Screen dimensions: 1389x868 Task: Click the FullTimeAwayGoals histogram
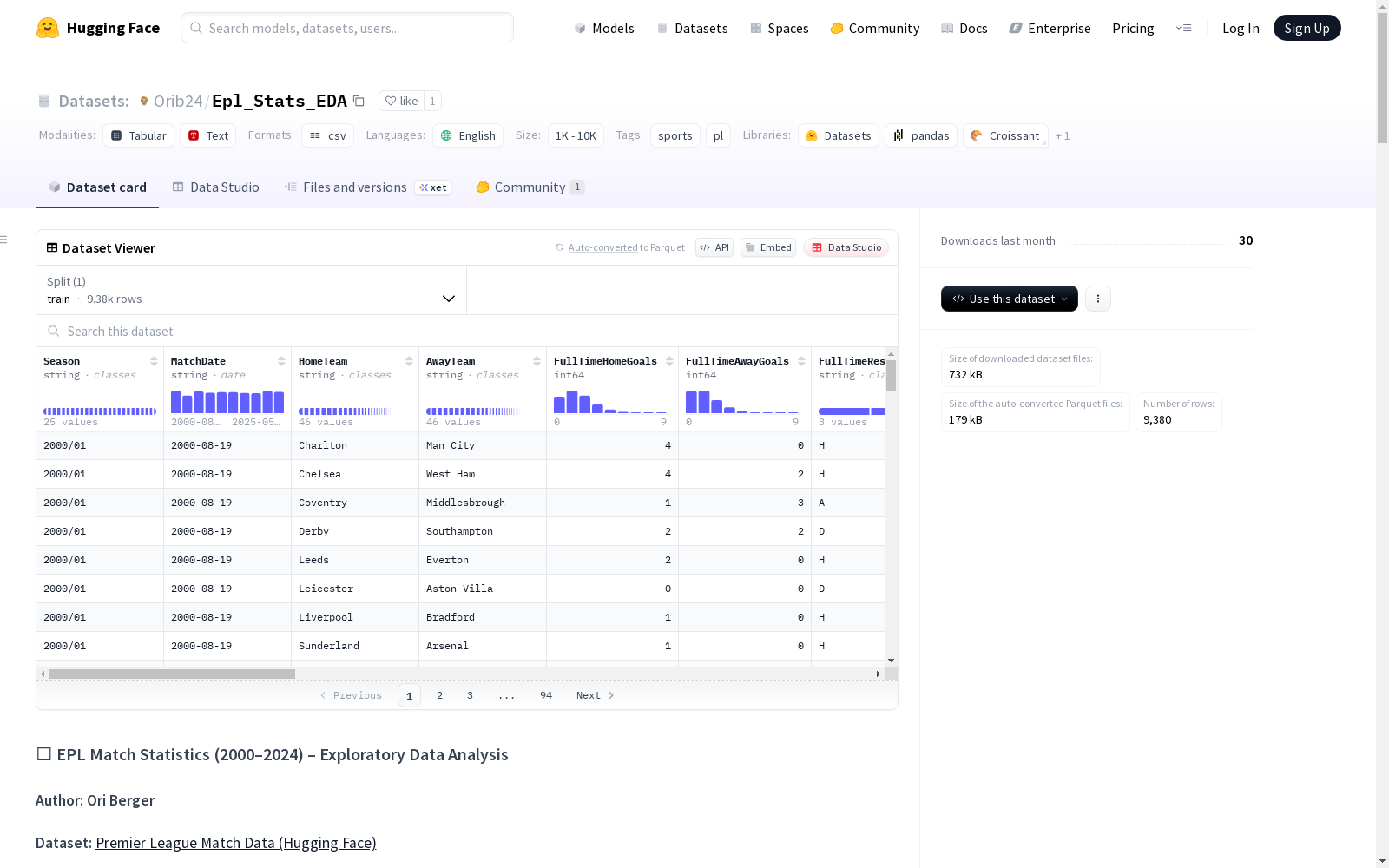[x=742, y=402]
